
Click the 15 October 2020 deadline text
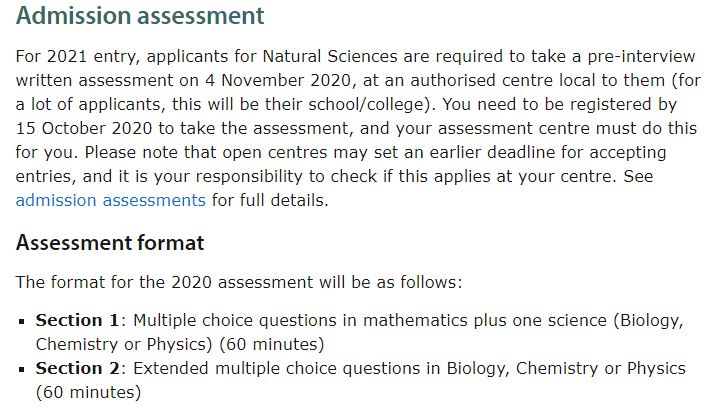tap(84, 129)
